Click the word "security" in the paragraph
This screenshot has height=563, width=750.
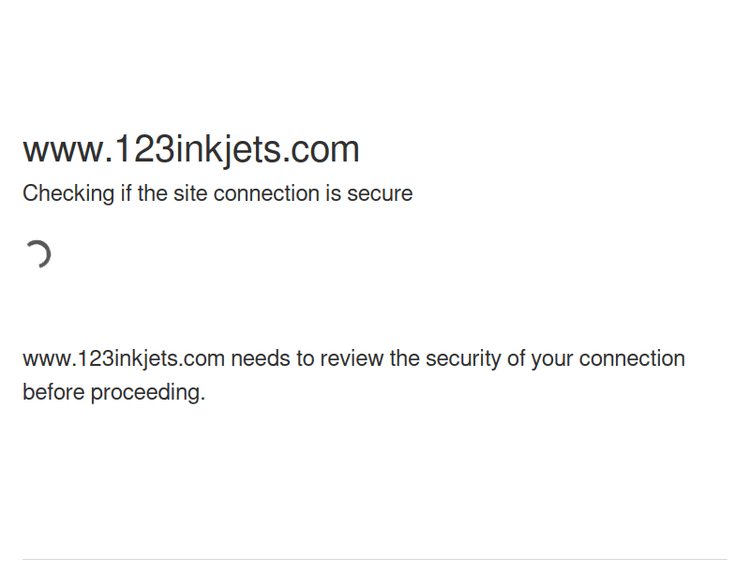pos(463,358)
